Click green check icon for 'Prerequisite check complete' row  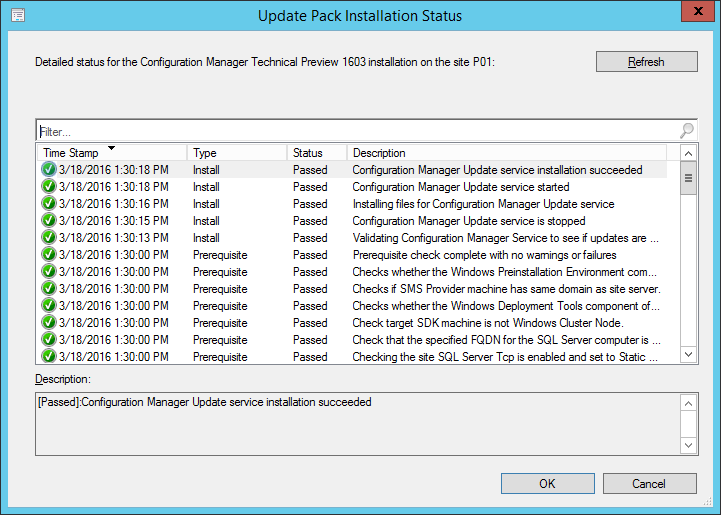tap(49, 255)
